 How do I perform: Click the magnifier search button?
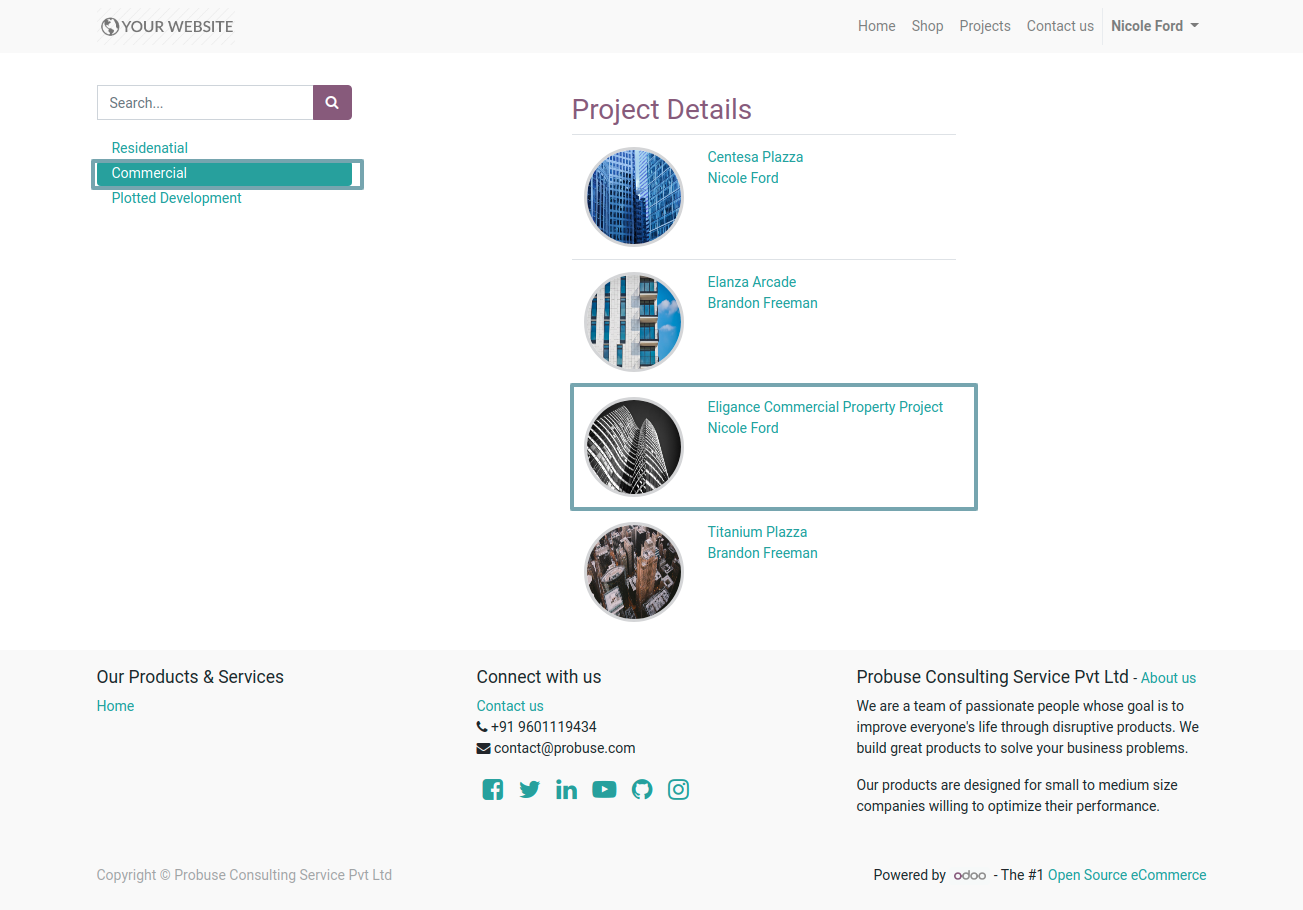click(x=332, y=103)
